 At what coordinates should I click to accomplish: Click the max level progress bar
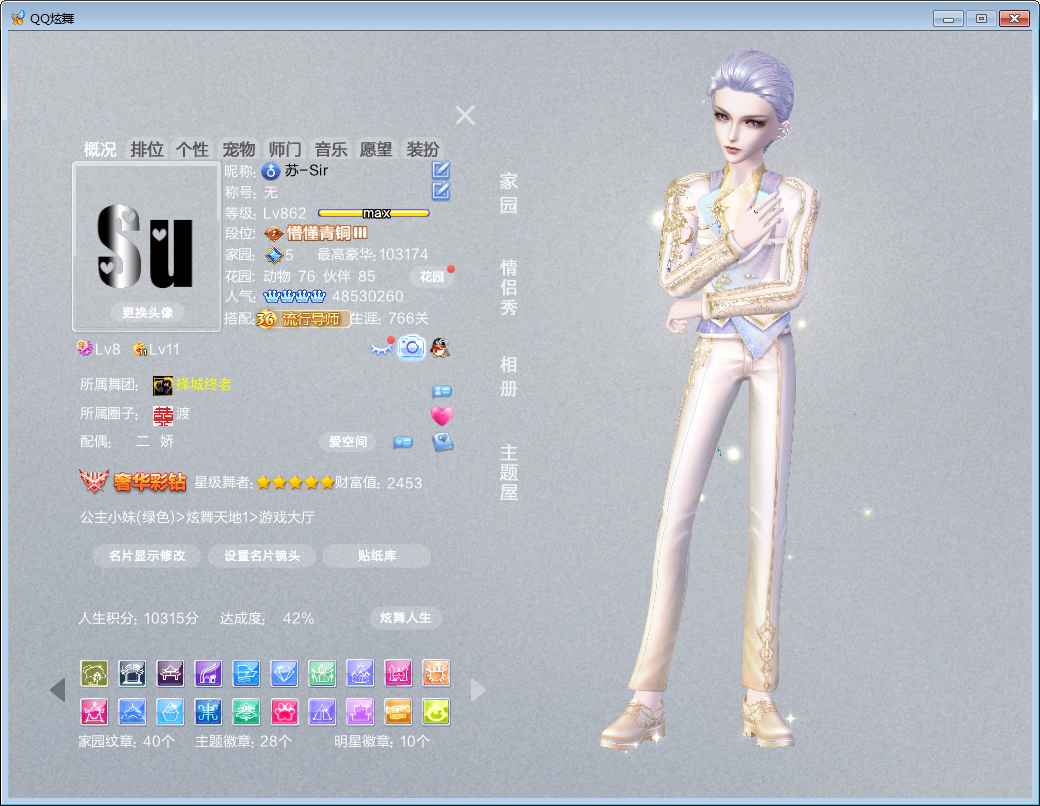click(x=373, y=213)
